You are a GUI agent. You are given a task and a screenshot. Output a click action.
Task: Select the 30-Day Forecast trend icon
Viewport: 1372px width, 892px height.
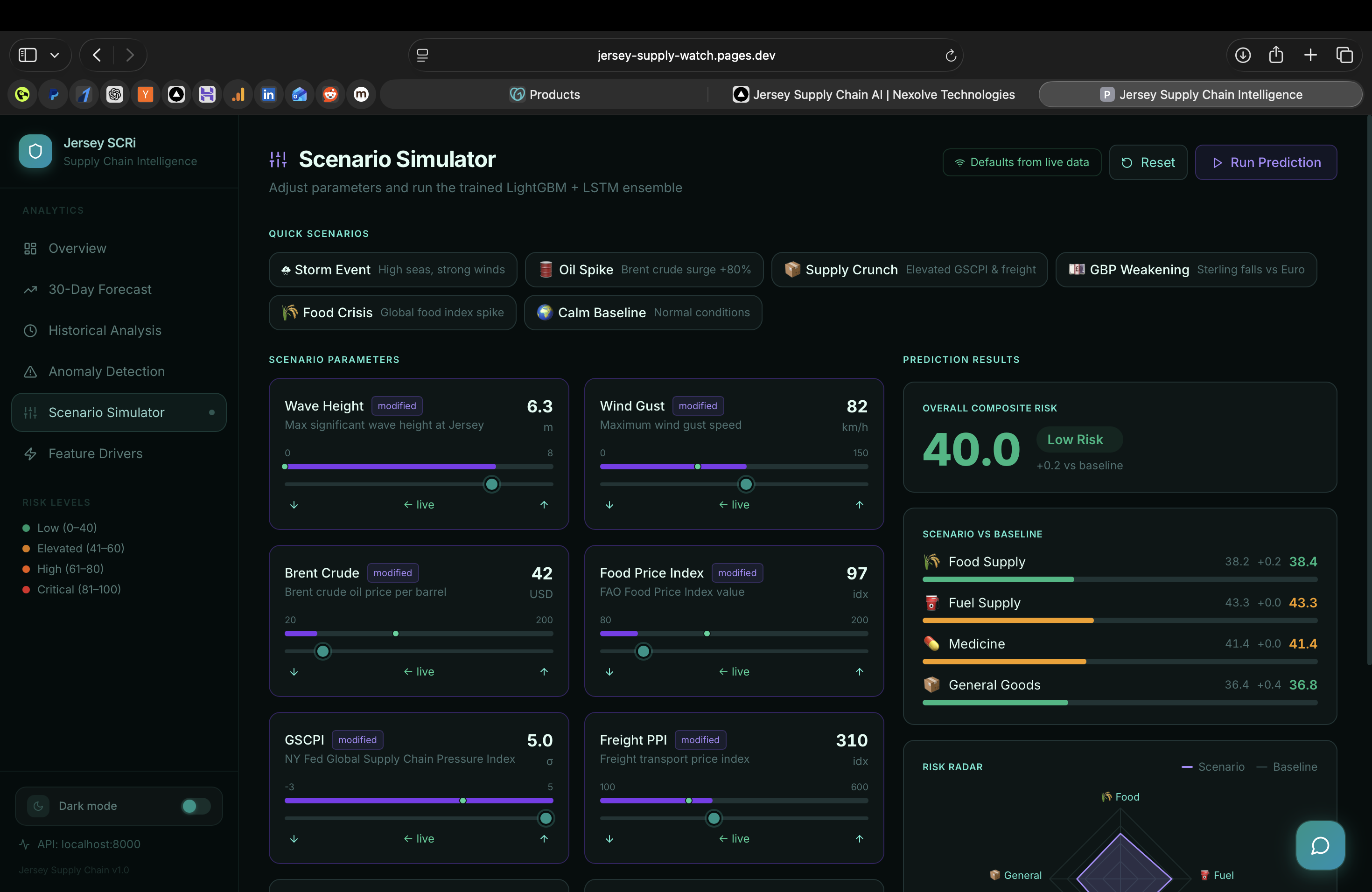30,289
